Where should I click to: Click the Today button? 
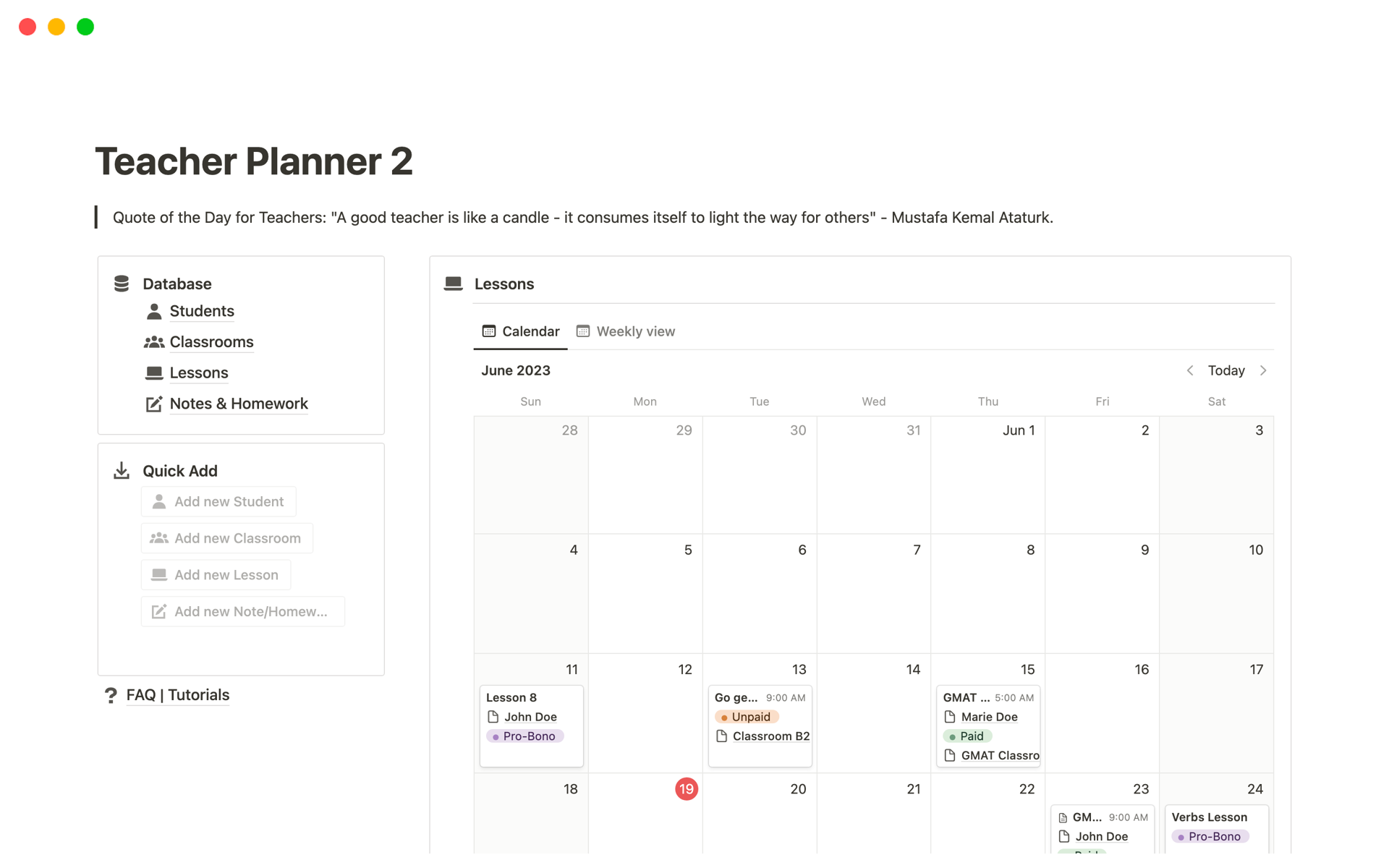tap(1226, 370)
